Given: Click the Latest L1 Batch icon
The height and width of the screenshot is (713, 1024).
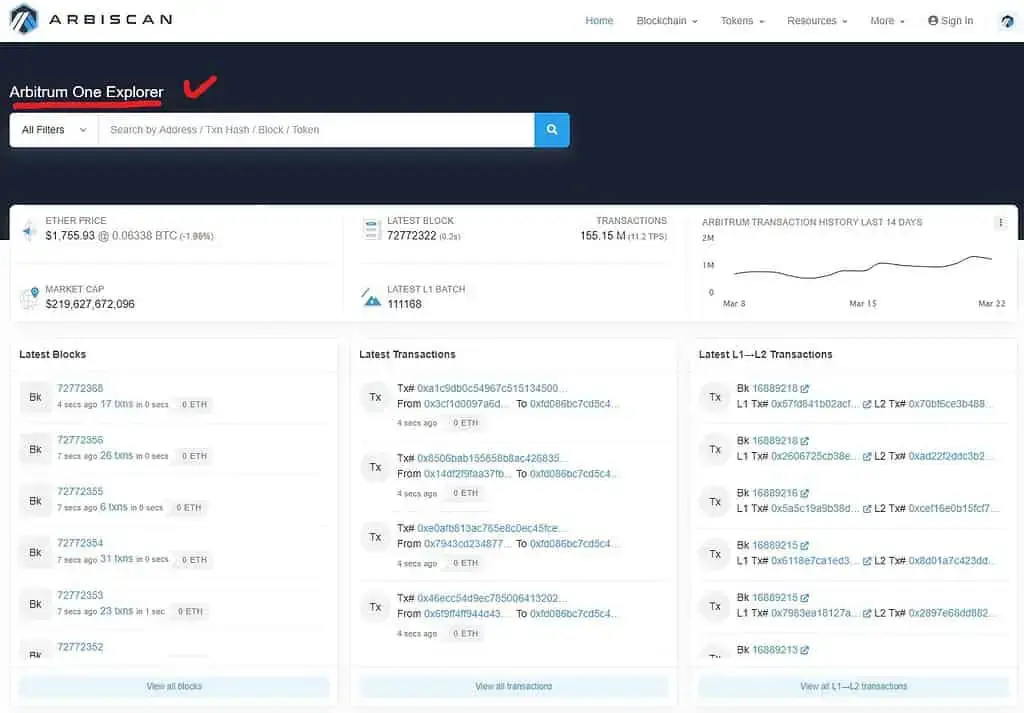Looking at the screenshot, I should click(371, 298).
